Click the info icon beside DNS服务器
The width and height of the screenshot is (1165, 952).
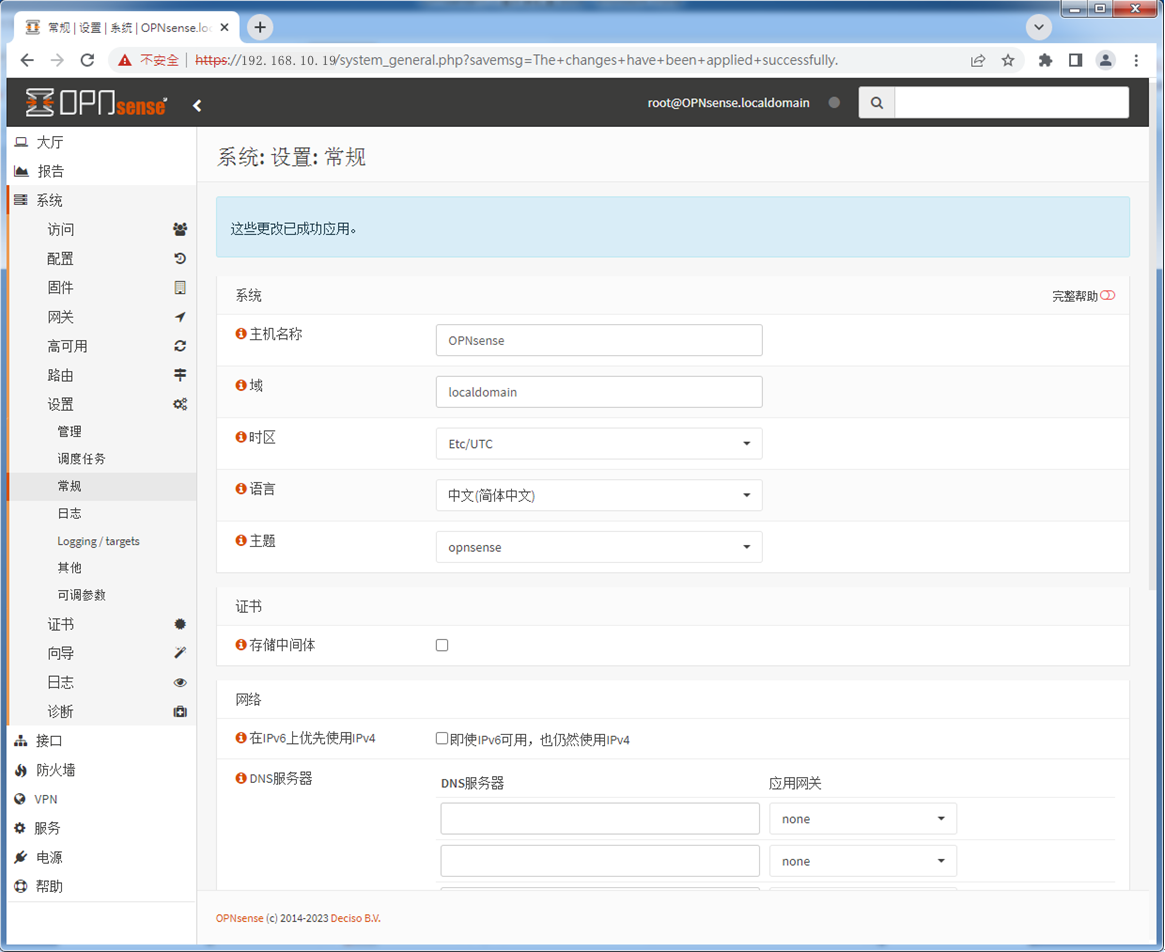coord(241,778)
